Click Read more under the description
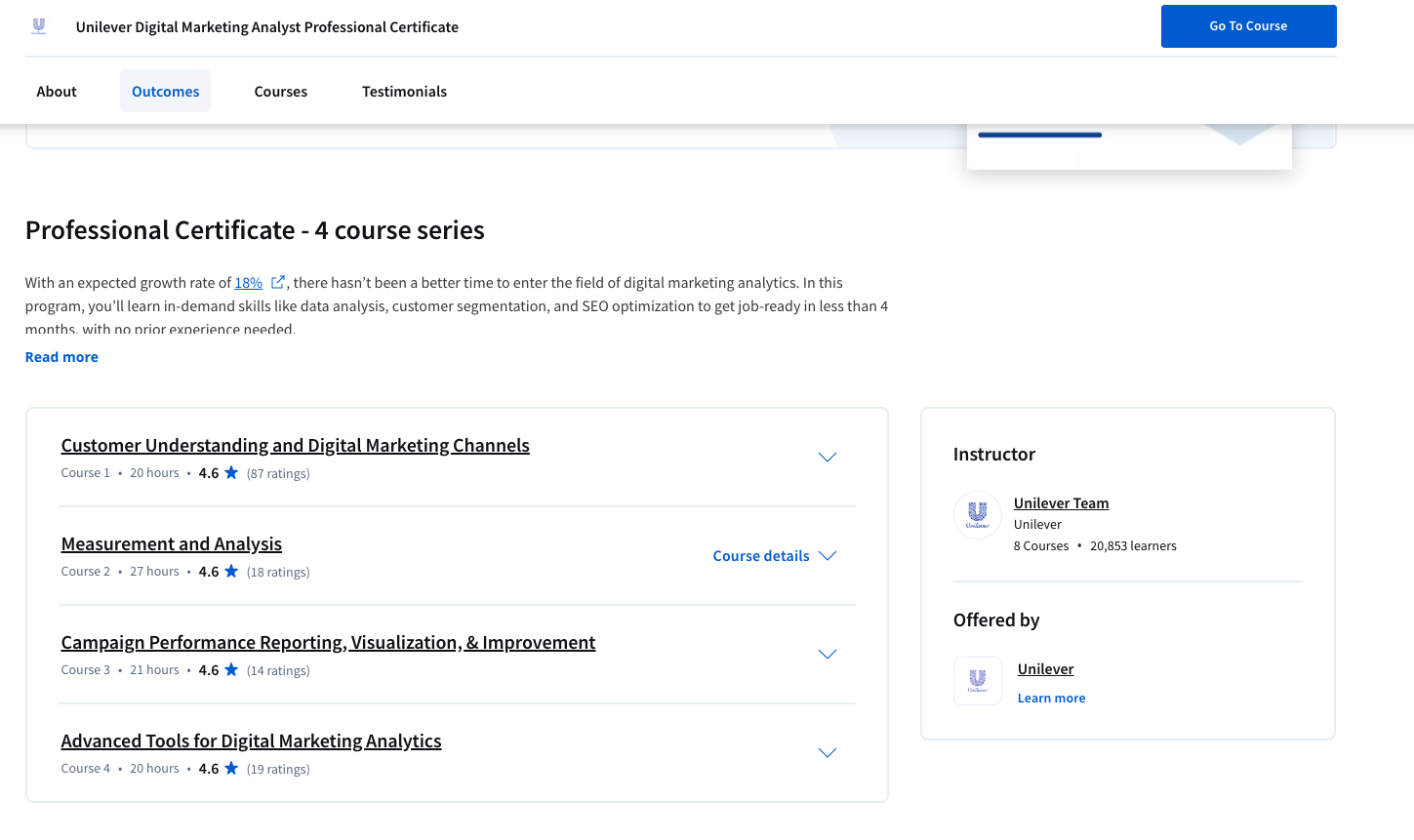Image resolution: width=1414 pixels, height=840 pixels. [61, 357]
